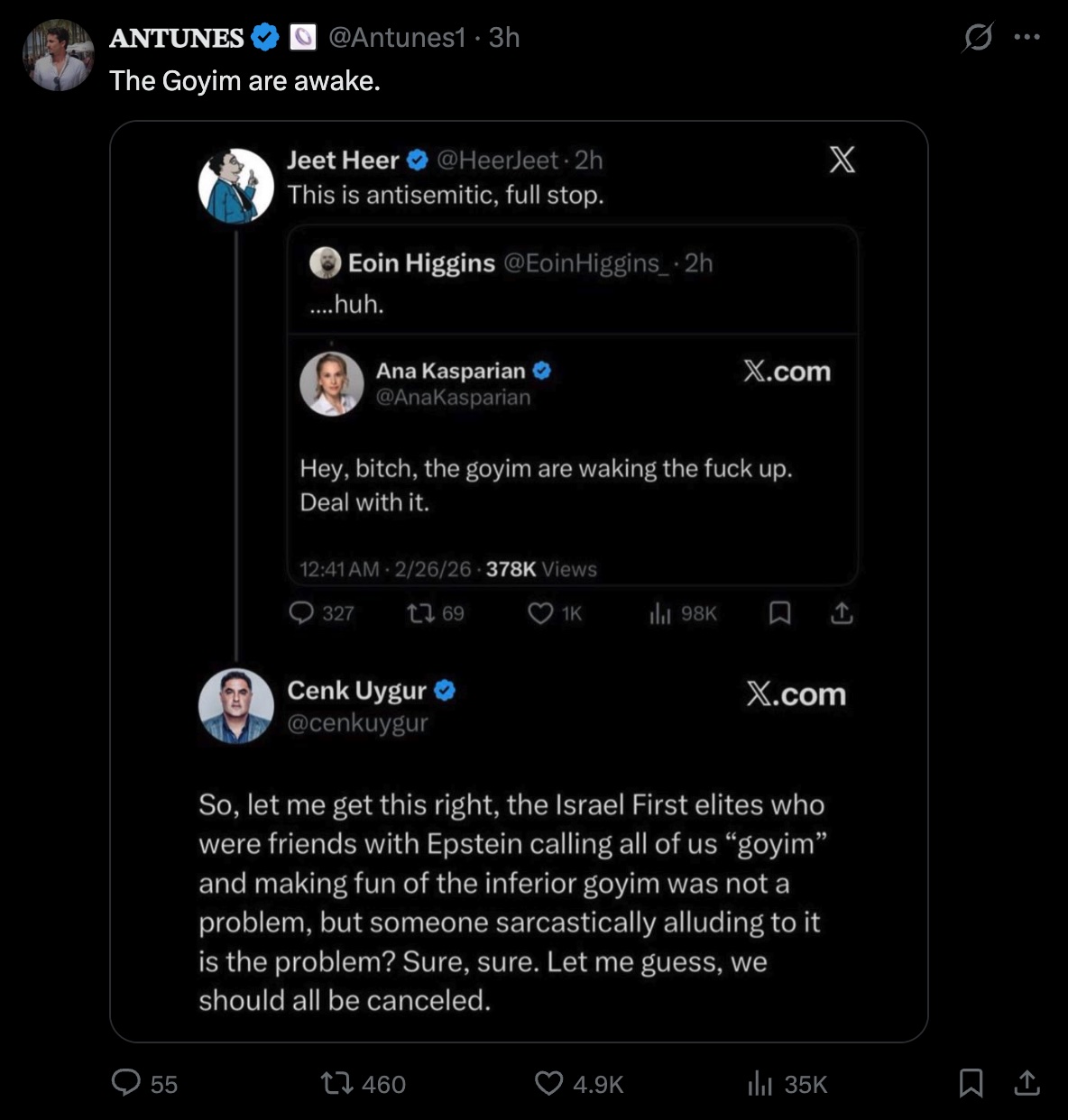Open the more options menu (three dots)
Image resolution: width=1068 pixels, height=1120 pixels.
click(x=1027, y=37)
